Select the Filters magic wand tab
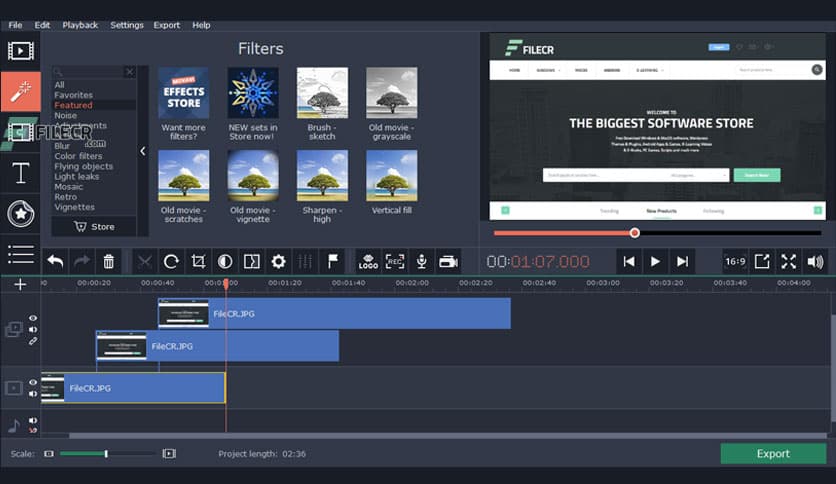The height and width of the screenshot is (484, 836). [x=21, y=92]
